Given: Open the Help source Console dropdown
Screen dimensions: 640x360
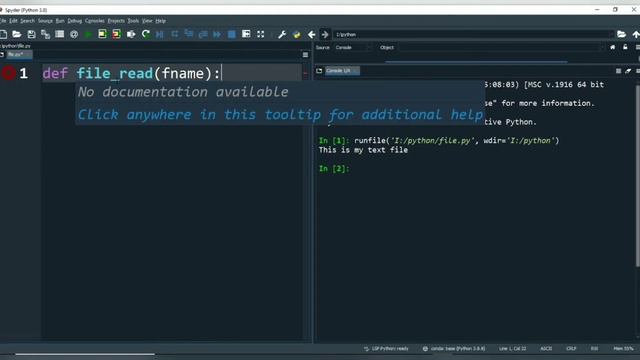Looking at the screenshot, I should pos(353,47).
